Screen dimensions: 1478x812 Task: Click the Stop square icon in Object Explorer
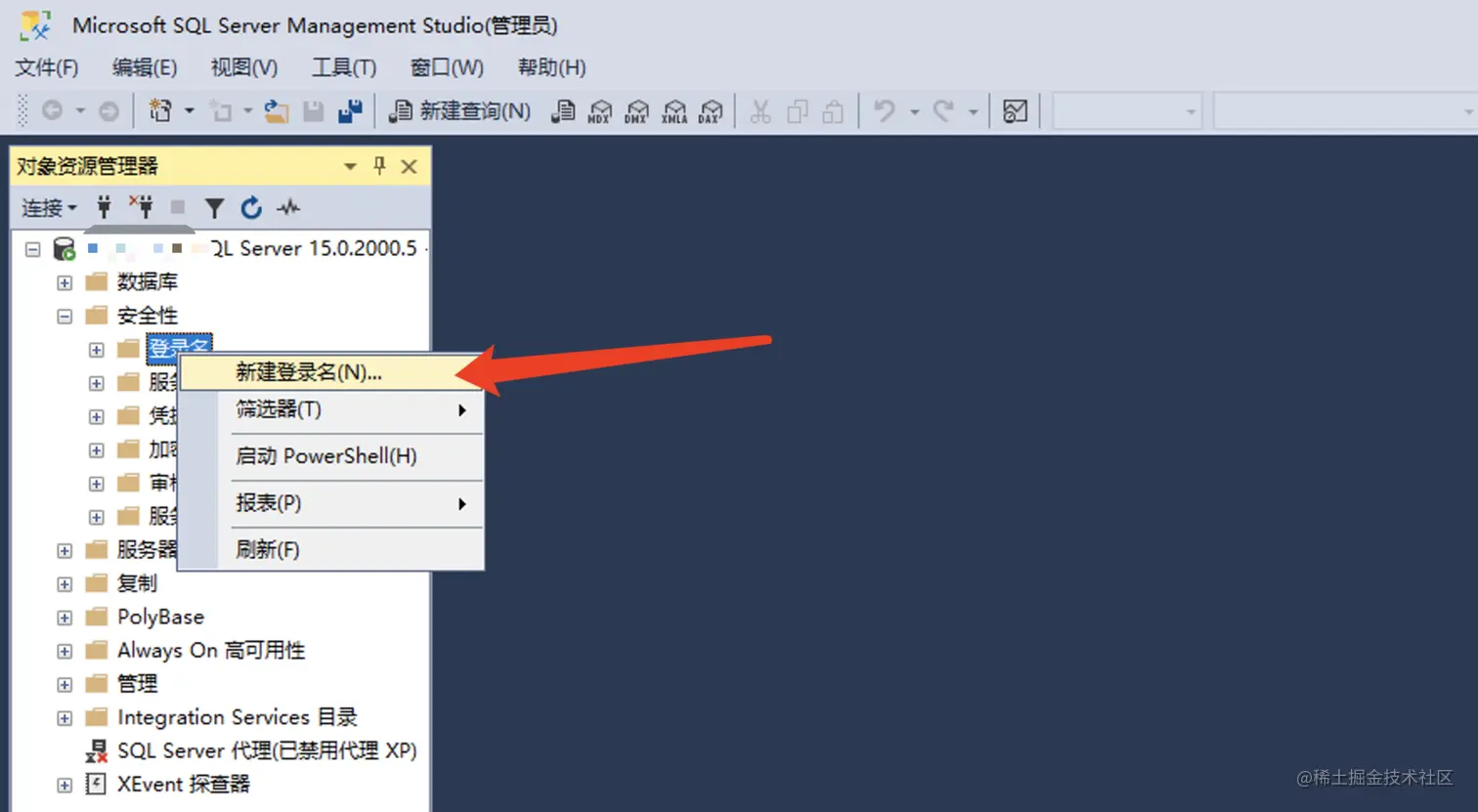pos(177,207)
